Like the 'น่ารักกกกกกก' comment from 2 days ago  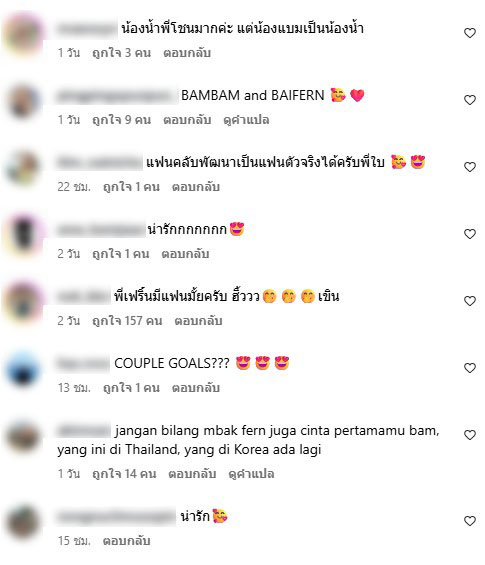coord(470,234)
